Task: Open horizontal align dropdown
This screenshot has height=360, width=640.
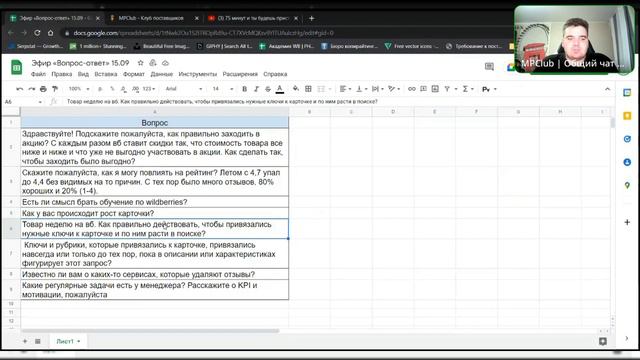Action: 345,89
